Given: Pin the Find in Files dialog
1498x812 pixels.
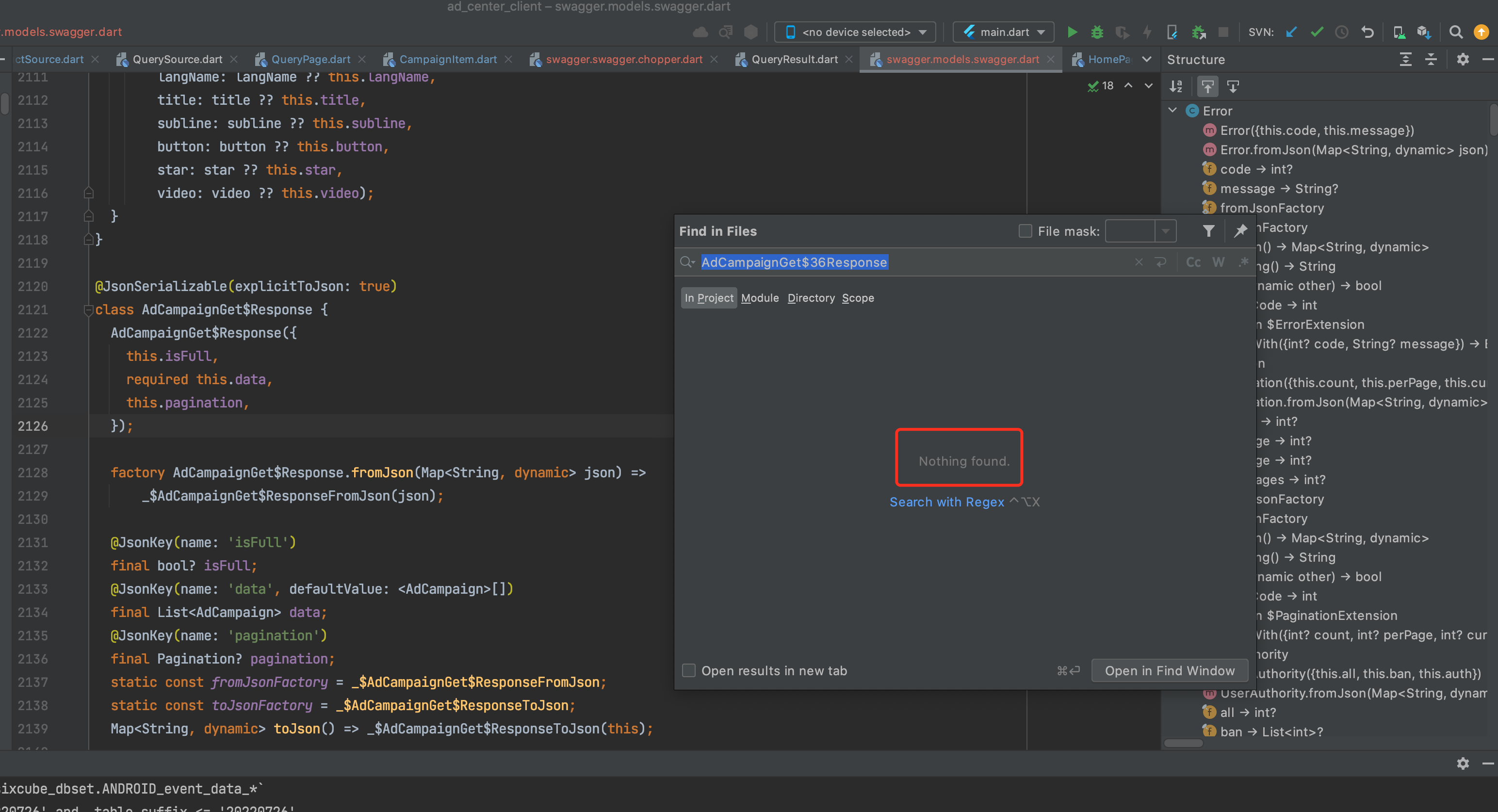Looking at the screenshot, I should (1240, 231).
